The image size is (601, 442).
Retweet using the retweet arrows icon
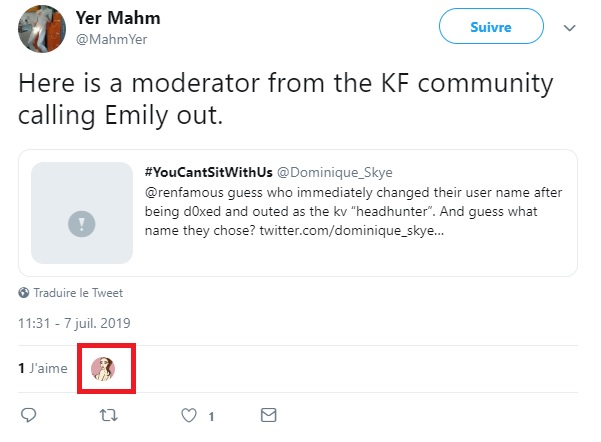coord(108,415)
